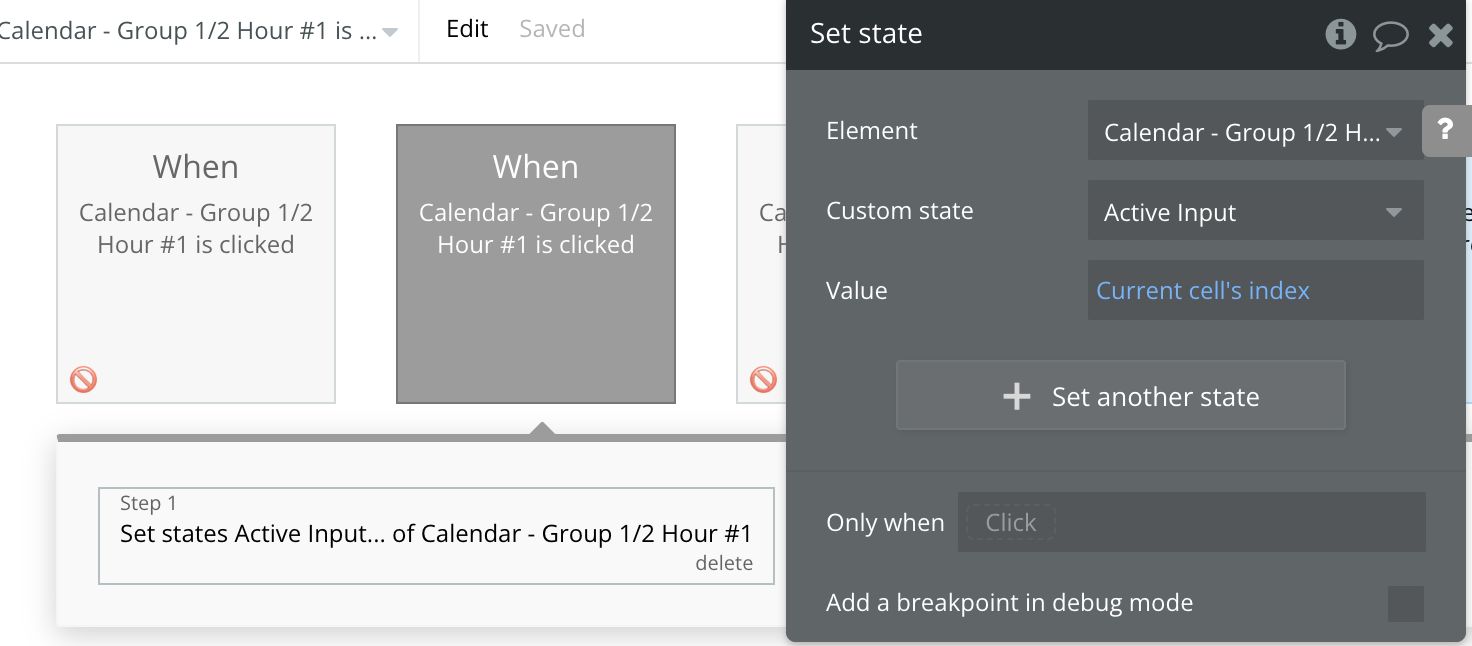Select the highlighted dark When event box

coord(536,264)
